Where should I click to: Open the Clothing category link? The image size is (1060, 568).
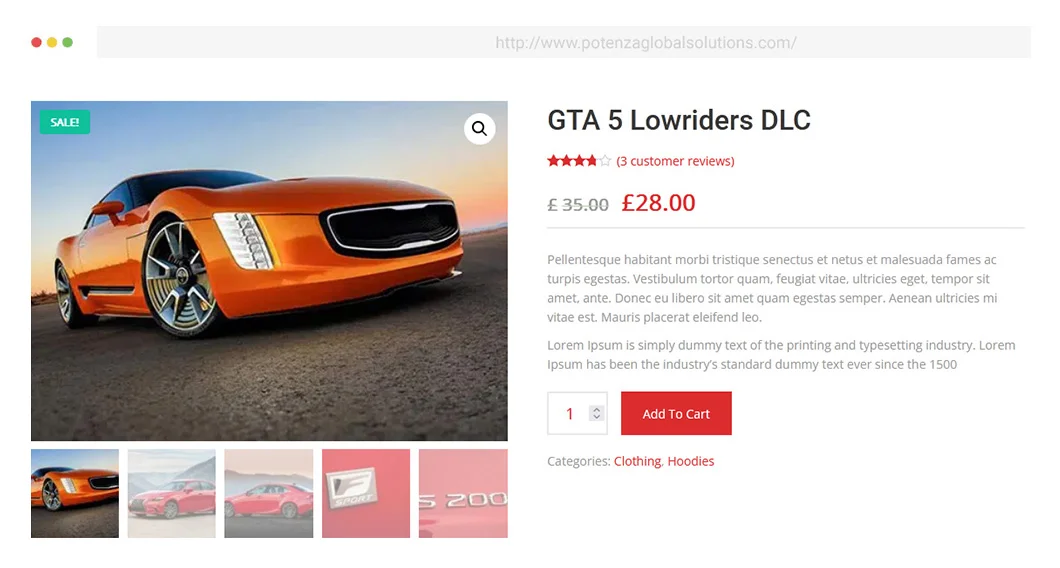(x=637, y=461)
